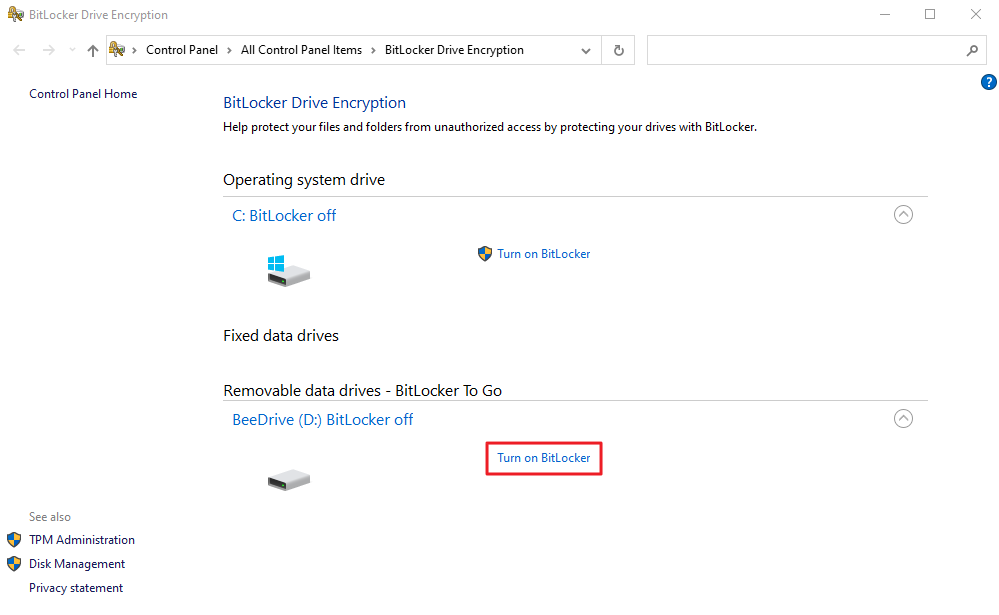Click the back arrow navigation icon

tap(19, 50)
